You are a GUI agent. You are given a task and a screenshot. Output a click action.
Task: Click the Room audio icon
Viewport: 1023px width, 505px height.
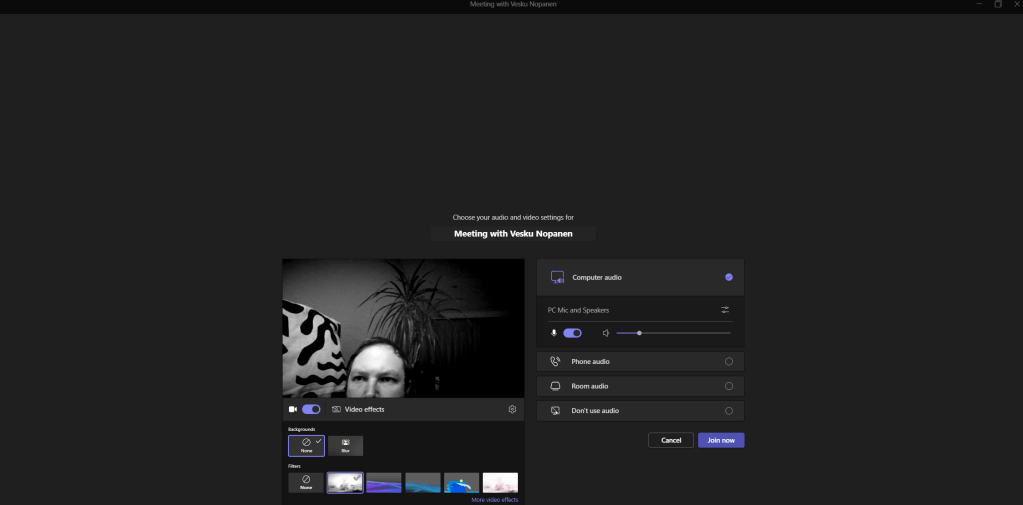[555, 386]
